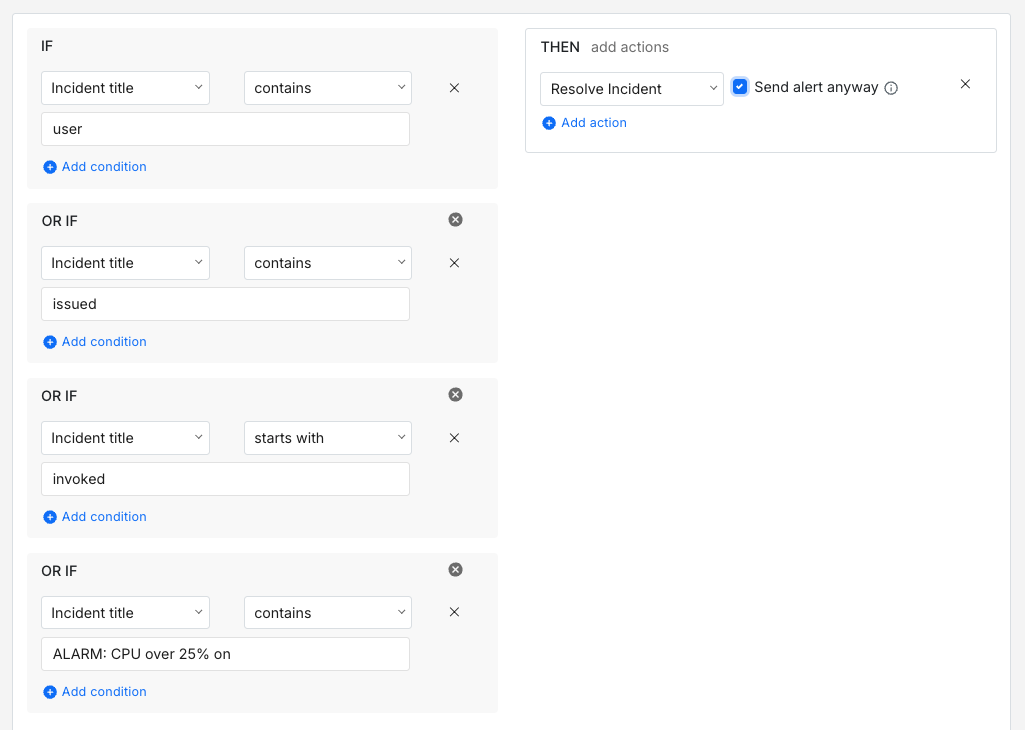Open the Resolve Incident action dropdown
The width and height of the screenshot is (1025, 730).
pos(631,88)
